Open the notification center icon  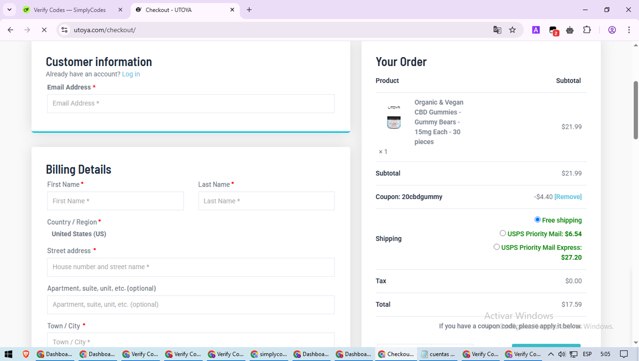coord(624,354)
